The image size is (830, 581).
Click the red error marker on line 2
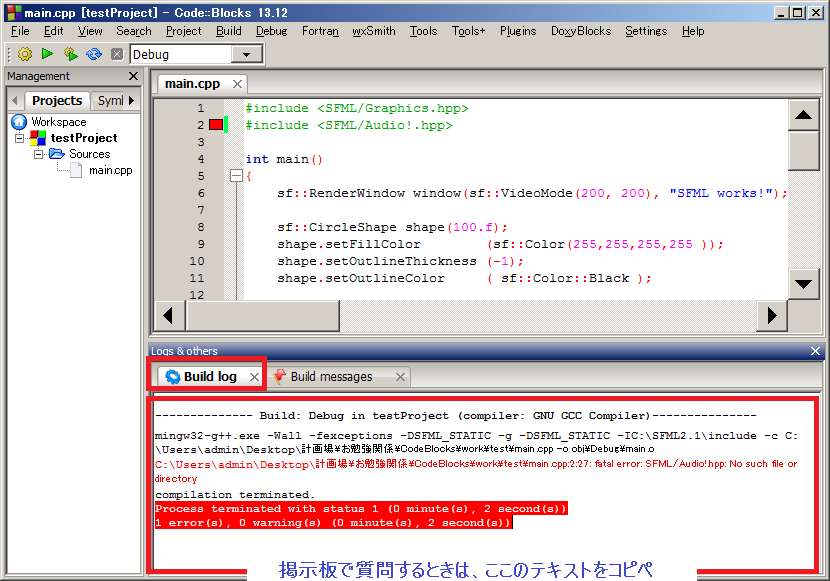click(215, 125)
